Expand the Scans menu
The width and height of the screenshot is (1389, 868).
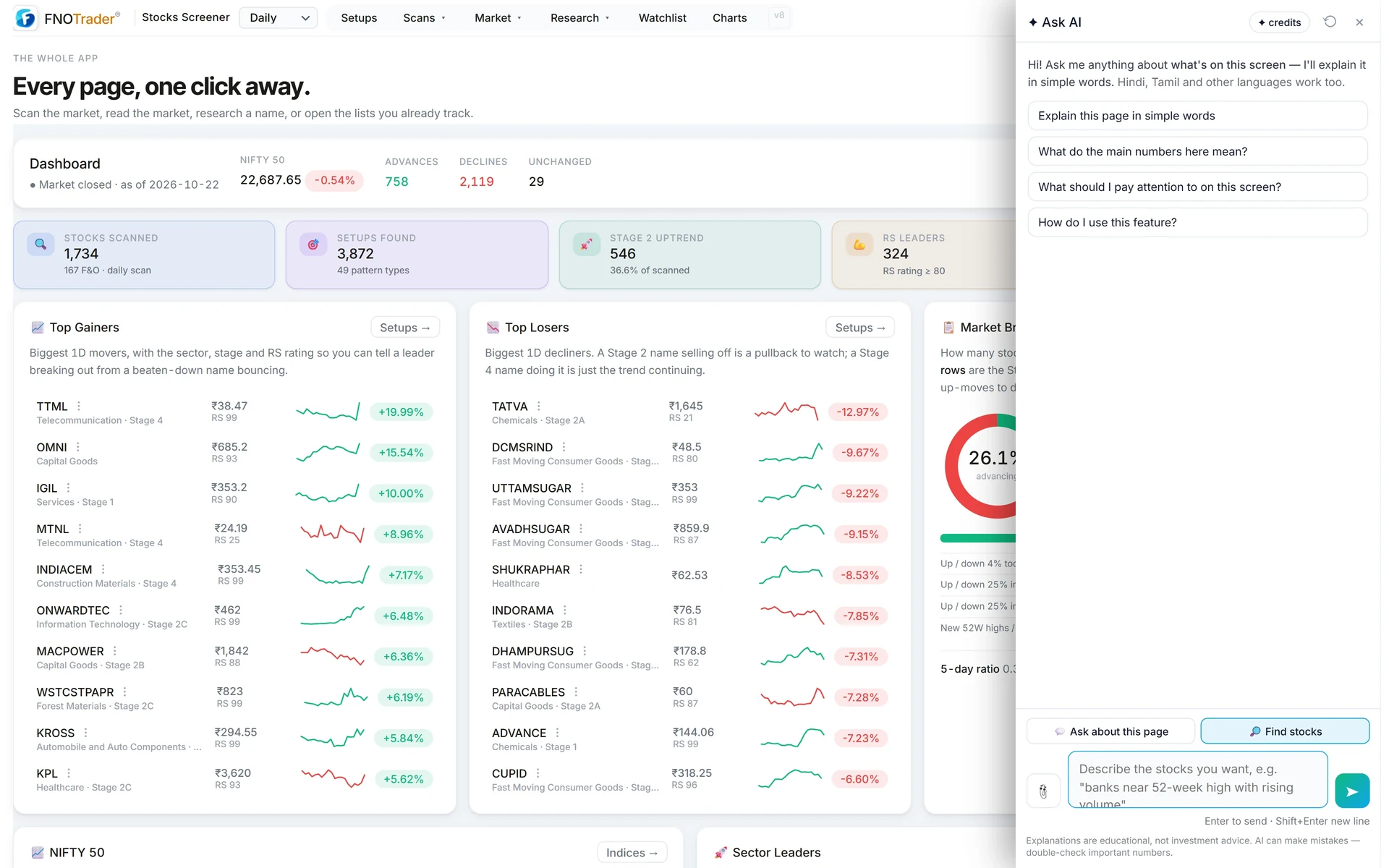point(425,18)
